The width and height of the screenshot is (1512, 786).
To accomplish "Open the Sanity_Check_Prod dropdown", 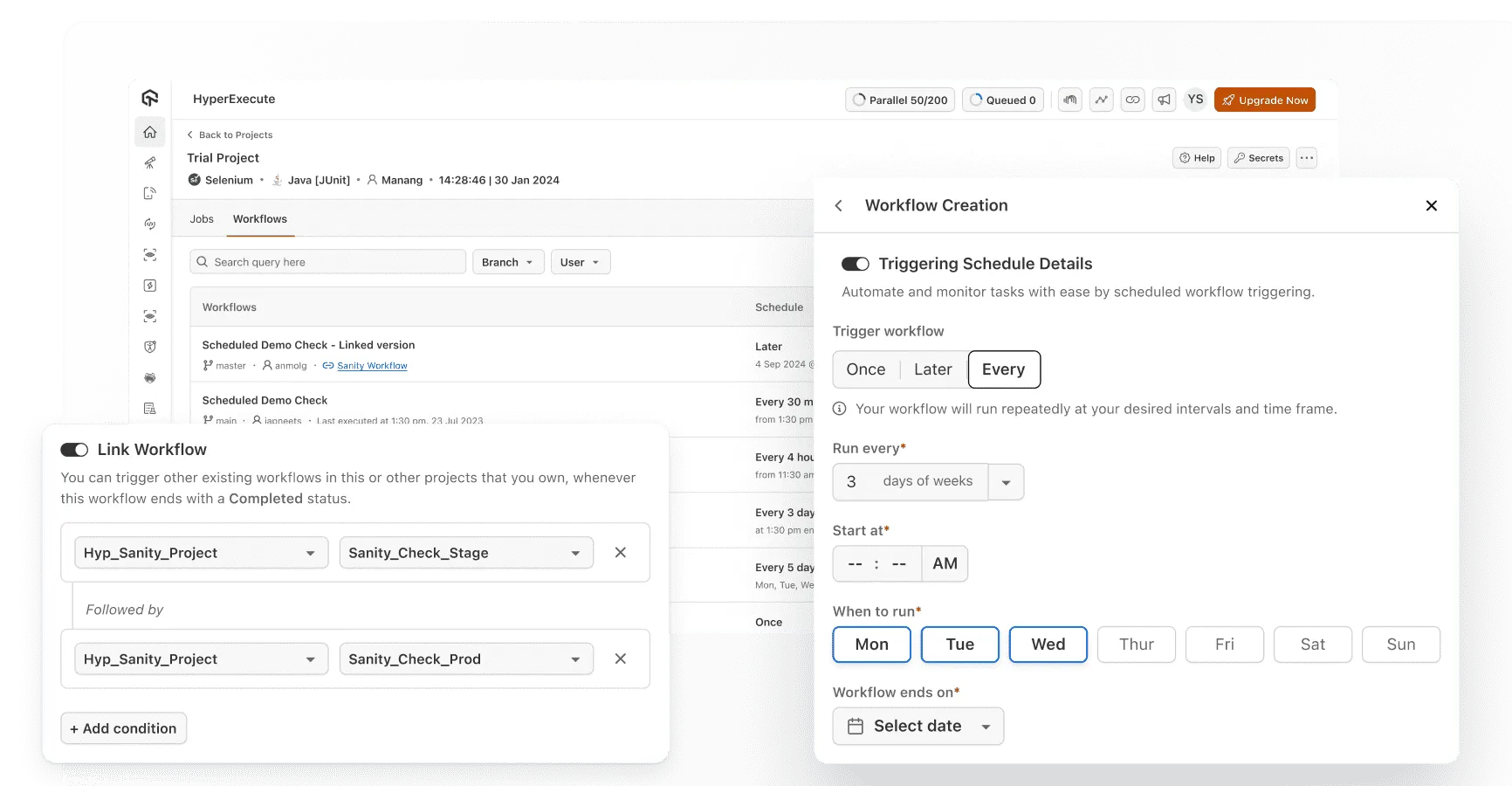I will coord(466,659).
